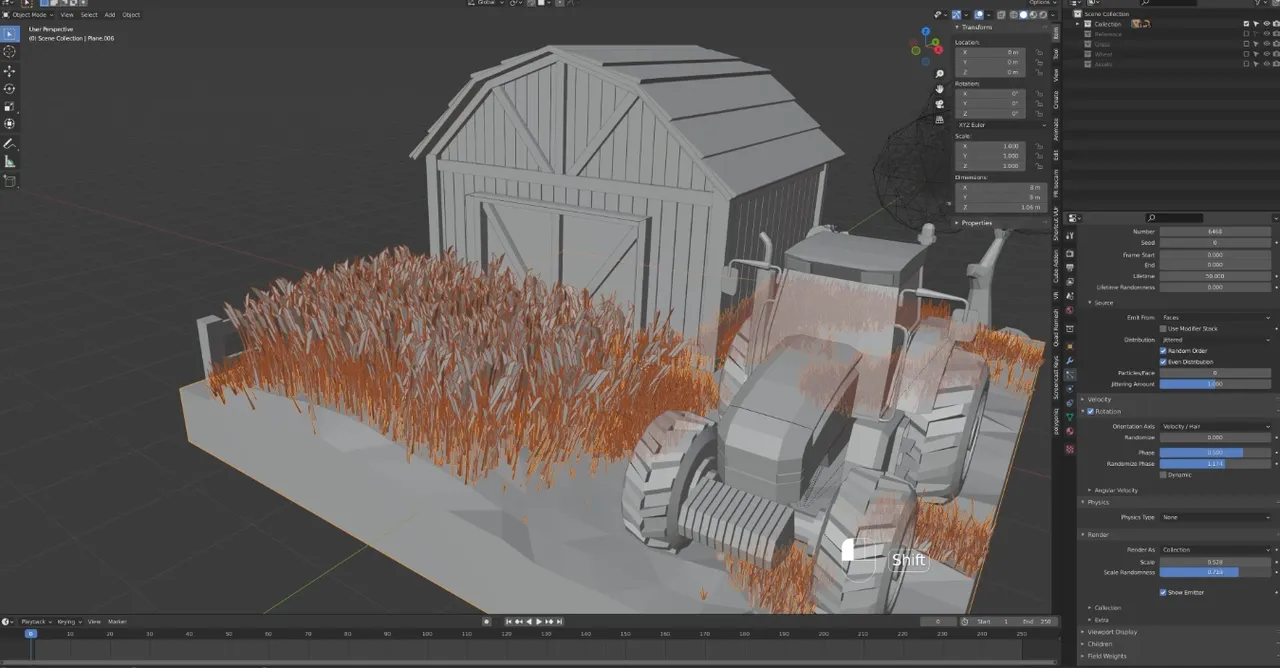Screen dimensions: 1280x668
Task: Open the tool properties tab icon
Action: pyautogui.click(x=1069, y=236)
